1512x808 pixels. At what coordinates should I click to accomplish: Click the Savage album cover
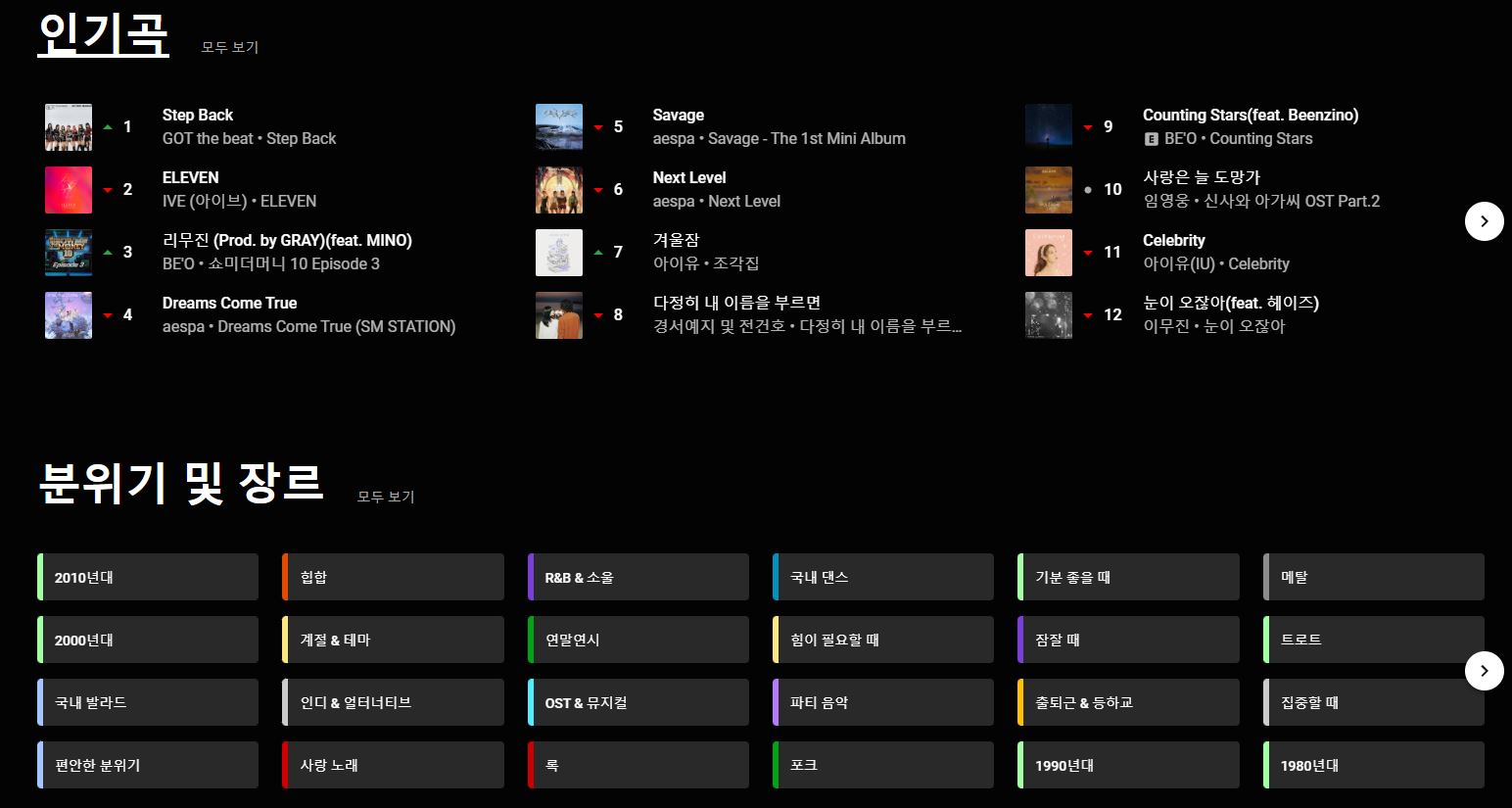559,127
